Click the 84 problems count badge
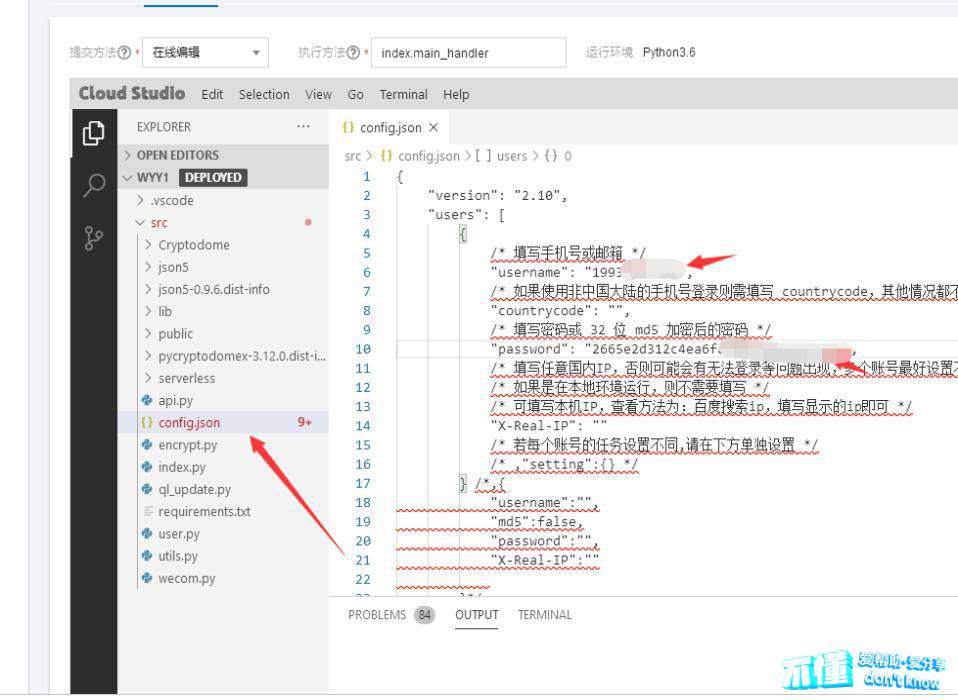958x700 pixels. [424, 614]
